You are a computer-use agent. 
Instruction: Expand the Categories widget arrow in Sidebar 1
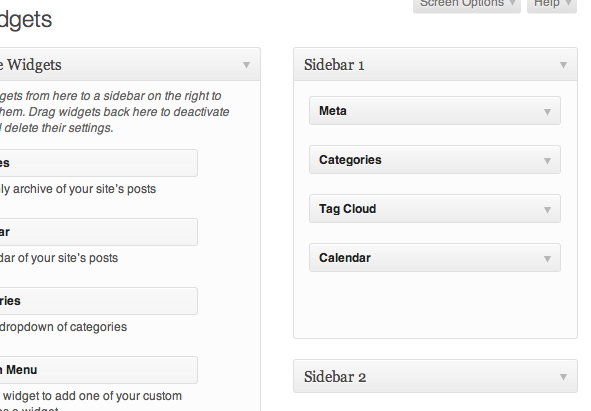[547, 161]
